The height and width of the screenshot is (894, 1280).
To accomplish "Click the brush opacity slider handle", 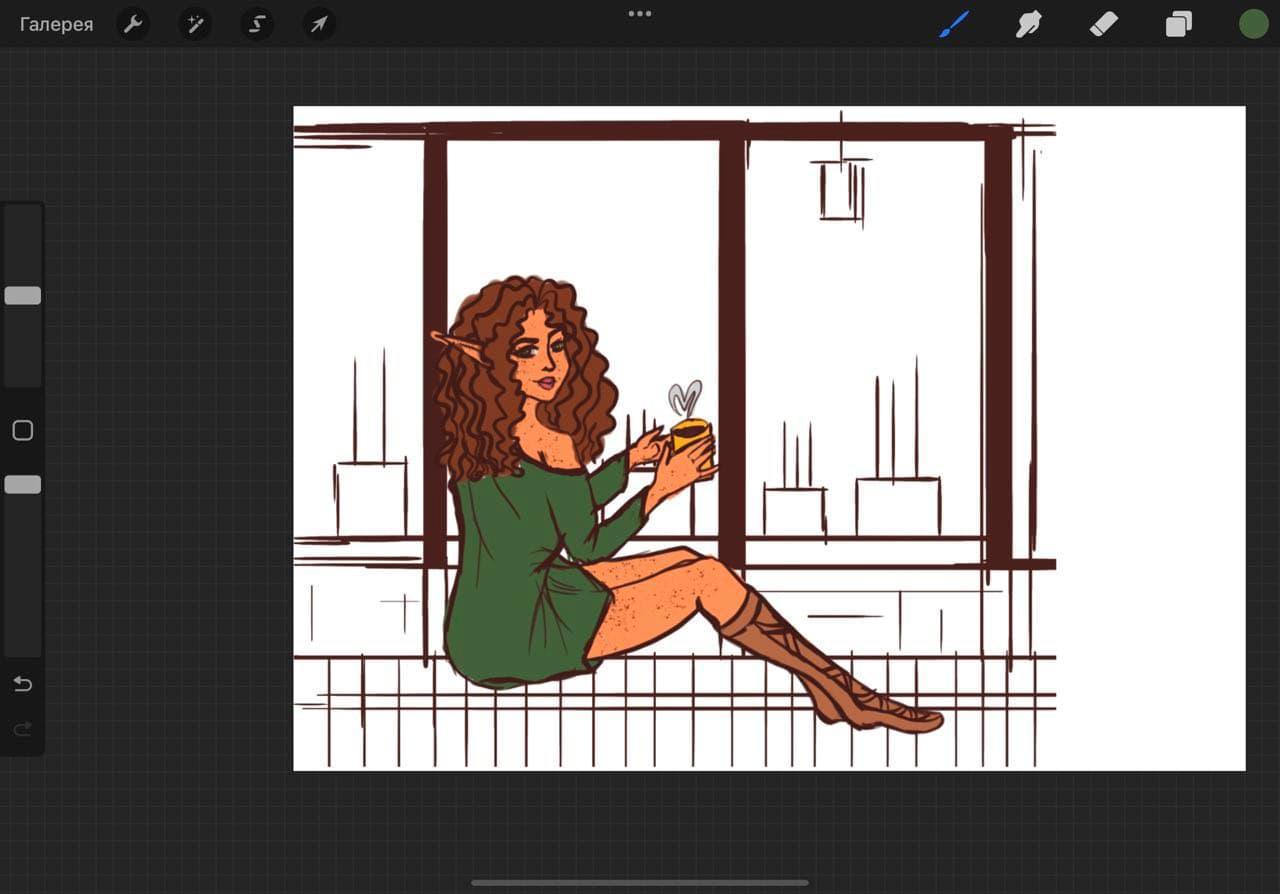I will pyautogui.click(x=22, y=485).
